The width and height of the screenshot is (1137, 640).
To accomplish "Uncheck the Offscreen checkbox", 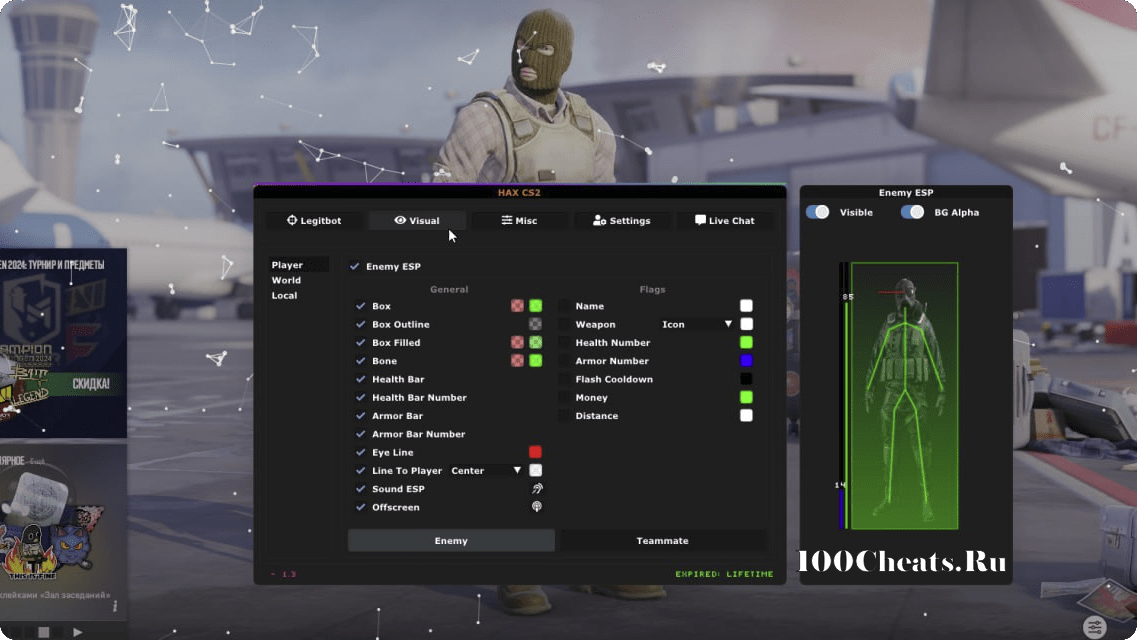I will 360,507.
